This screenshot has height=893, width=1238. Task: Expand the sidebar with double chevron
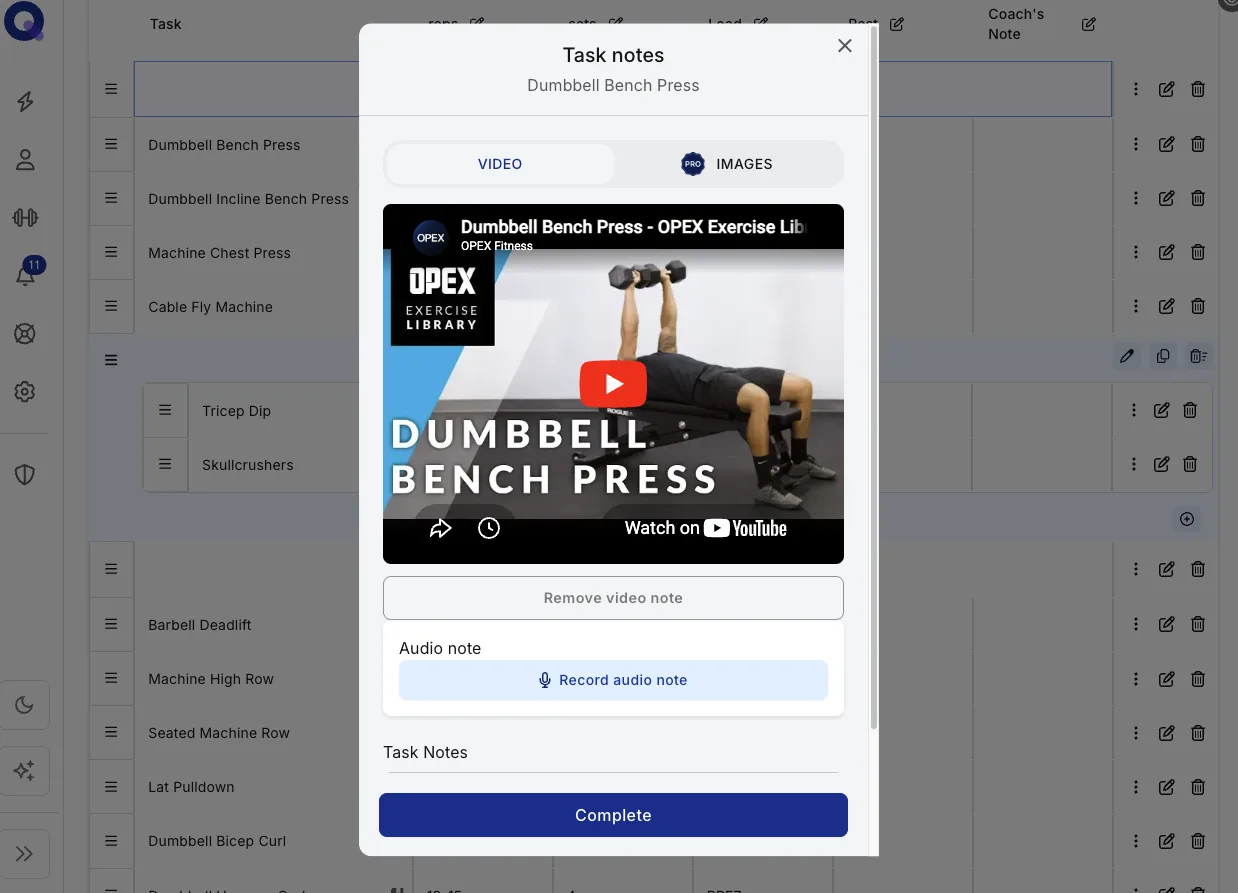pos(25,854)
